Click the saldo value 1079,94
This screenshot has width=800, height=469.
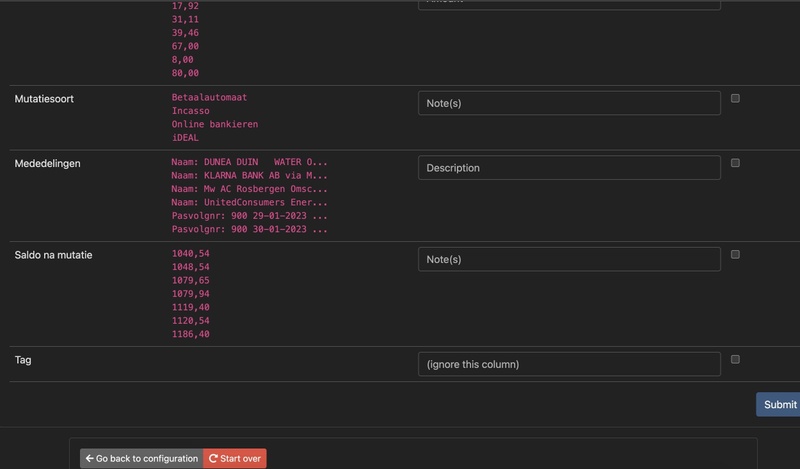190,293
